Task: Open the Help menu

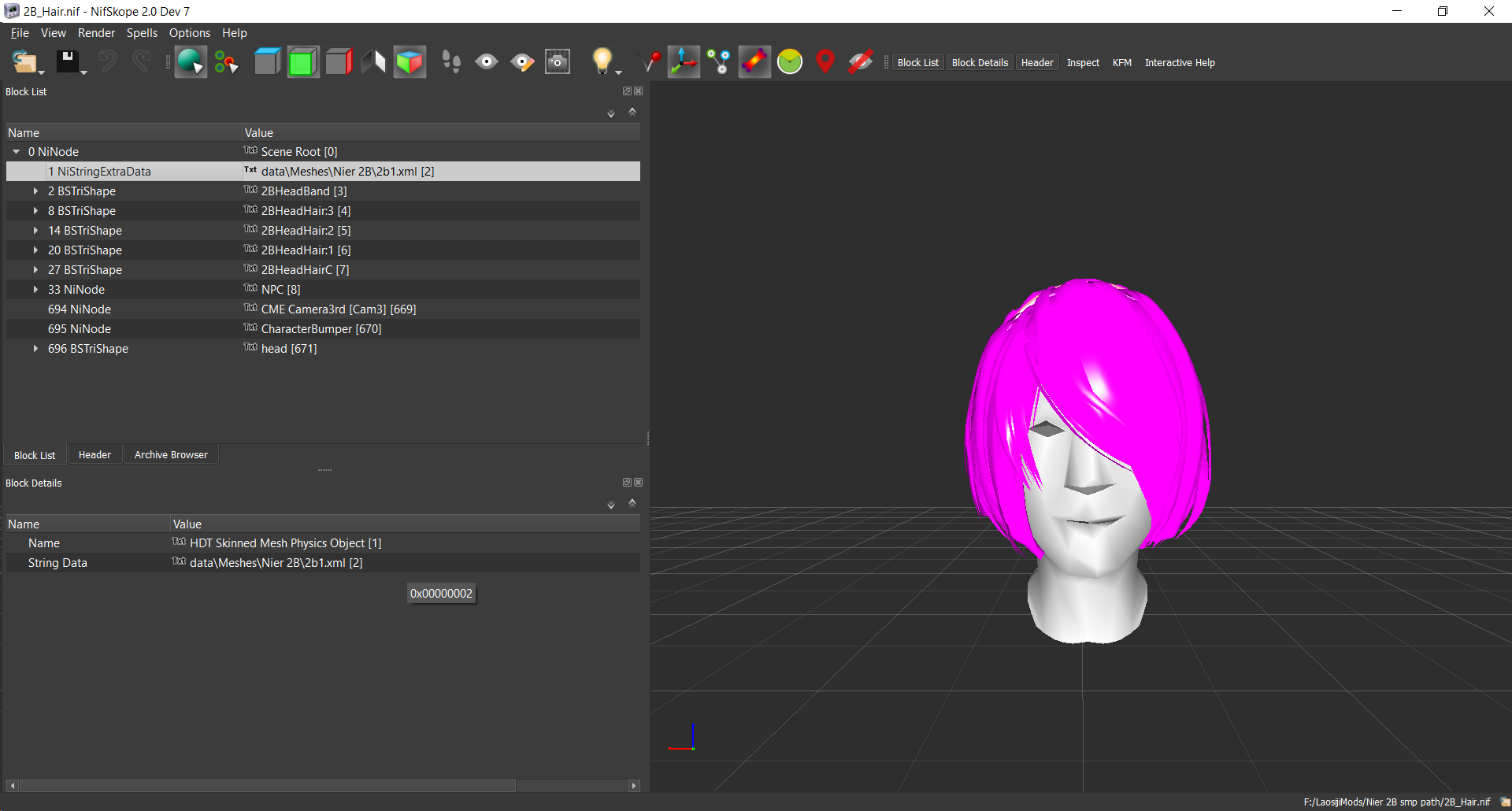Action: (235, 32)
